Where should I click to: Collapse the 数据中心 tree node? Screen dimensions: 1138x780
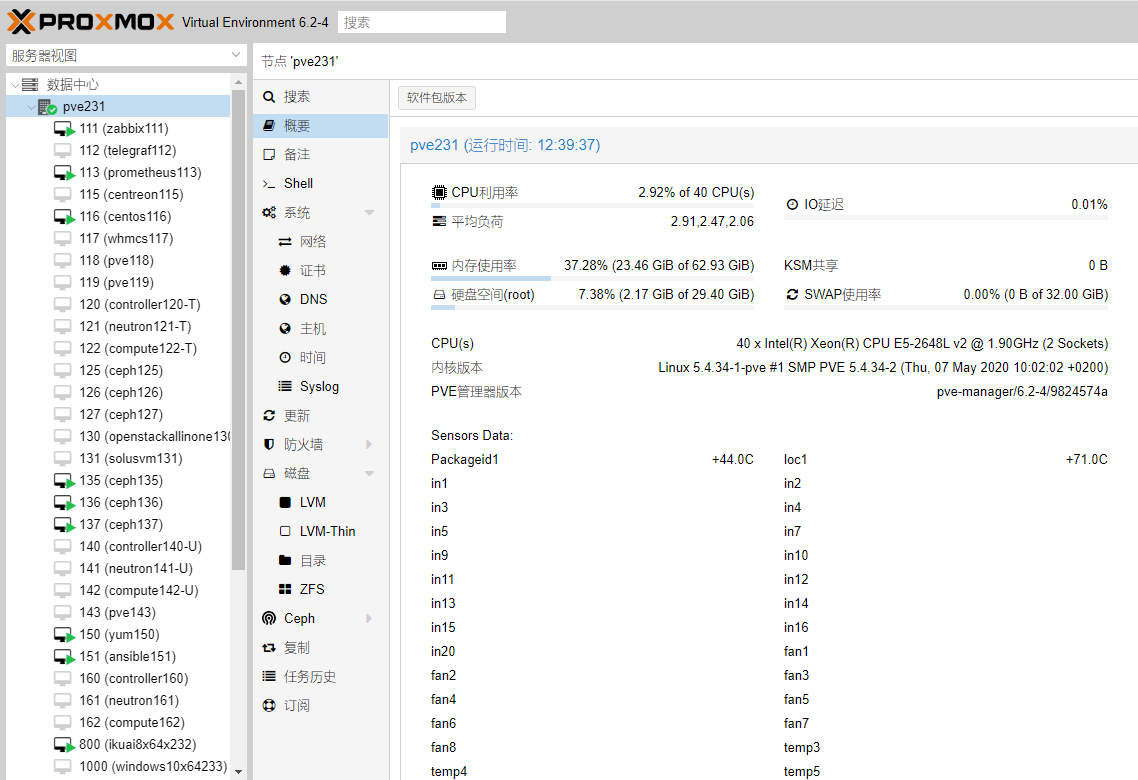[15, 85]
